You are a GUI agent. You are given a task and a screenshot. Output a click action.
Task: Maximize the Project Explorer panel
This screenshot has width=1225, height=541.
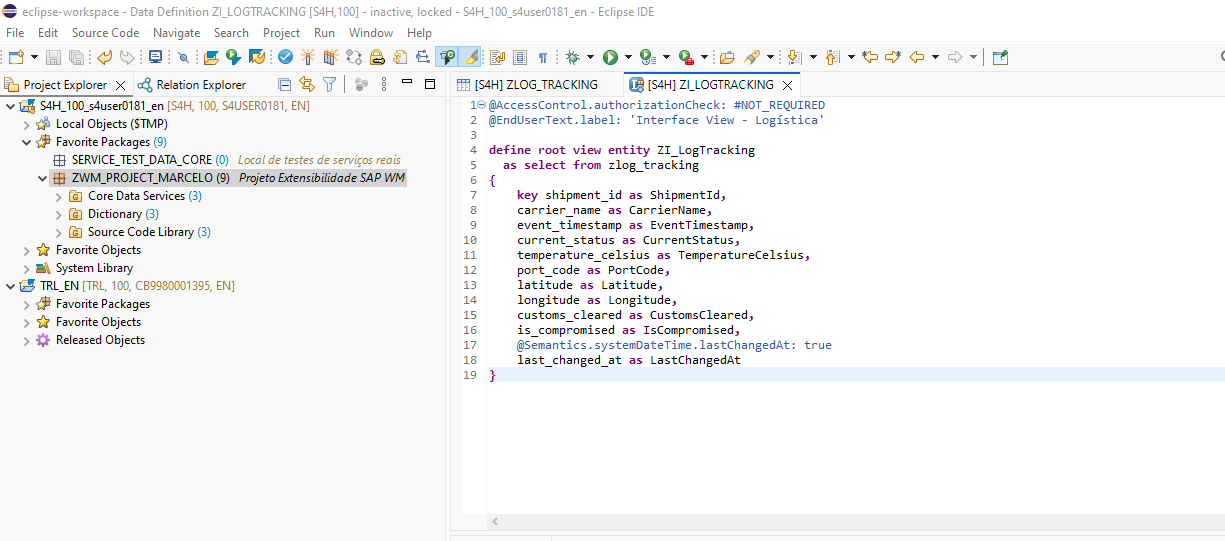[x=430, y=84]
